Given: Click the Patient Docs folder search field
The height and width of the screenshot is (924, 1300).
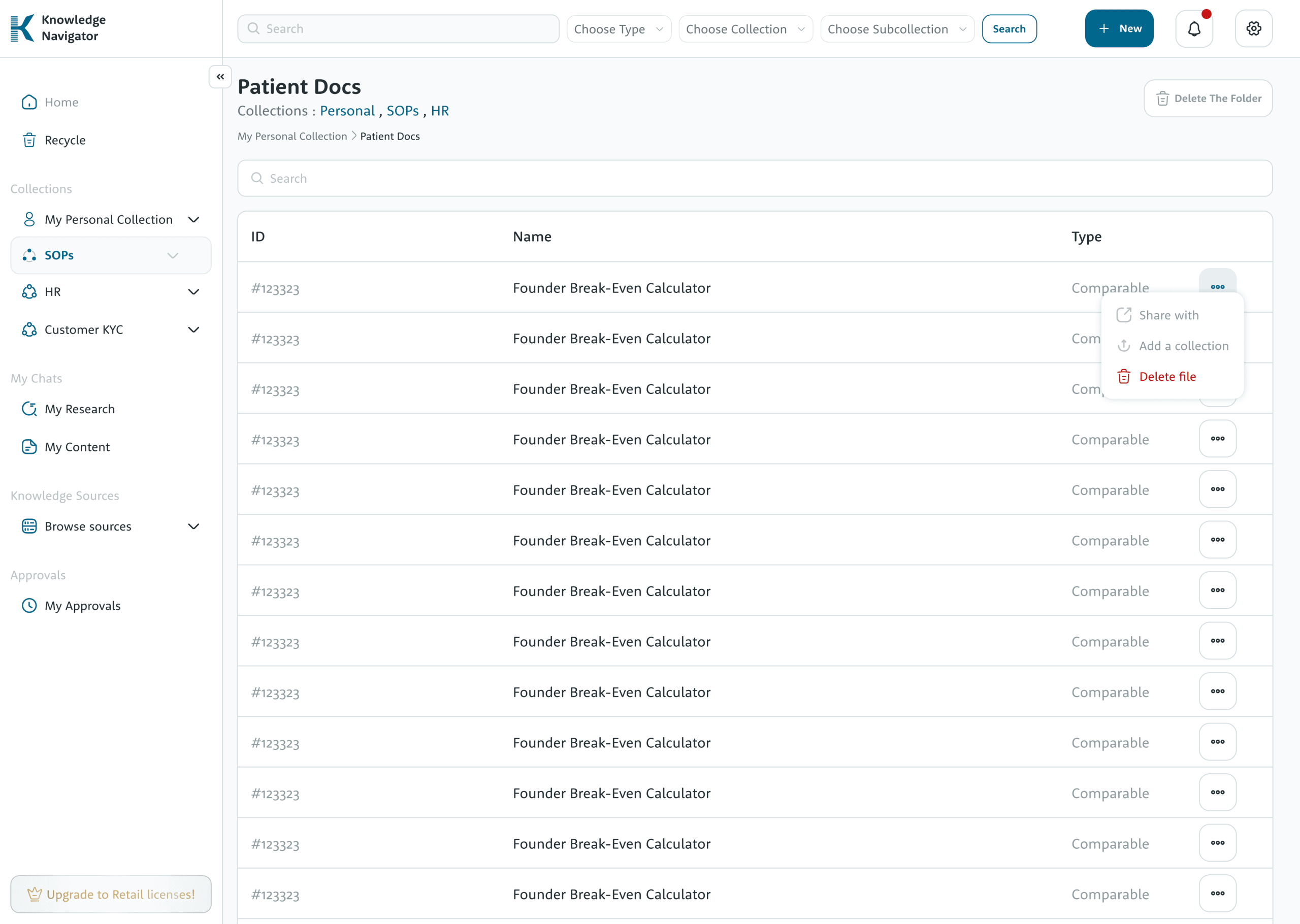Looking at the screenshot, I should click(x=755, y=179).
